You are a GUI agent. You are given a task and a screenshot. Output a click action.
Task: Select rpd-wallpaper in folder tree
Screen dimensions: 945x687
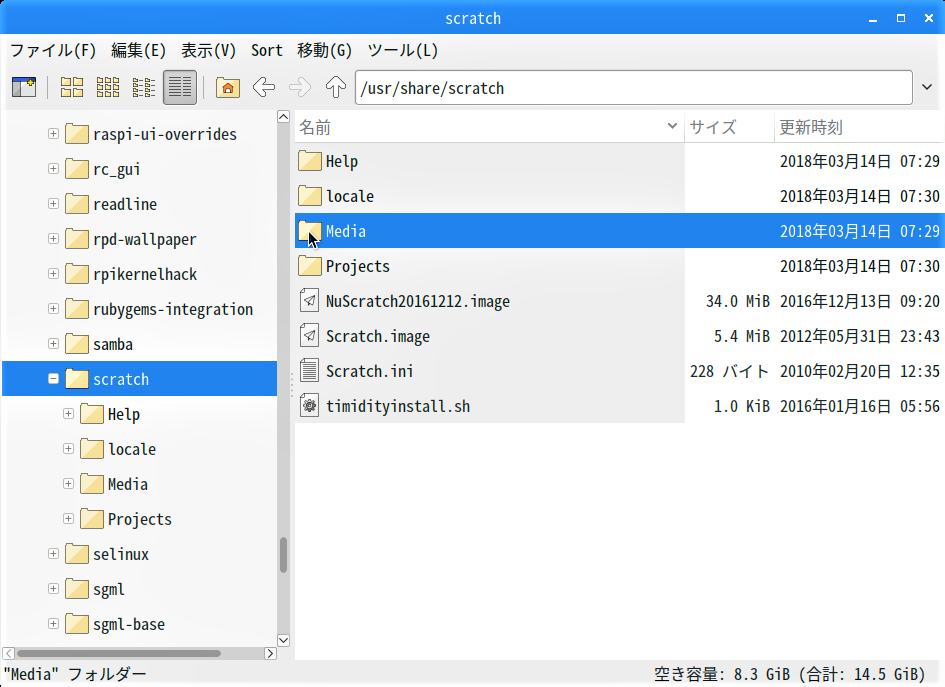pyautogui.click(x=145, y=239)
